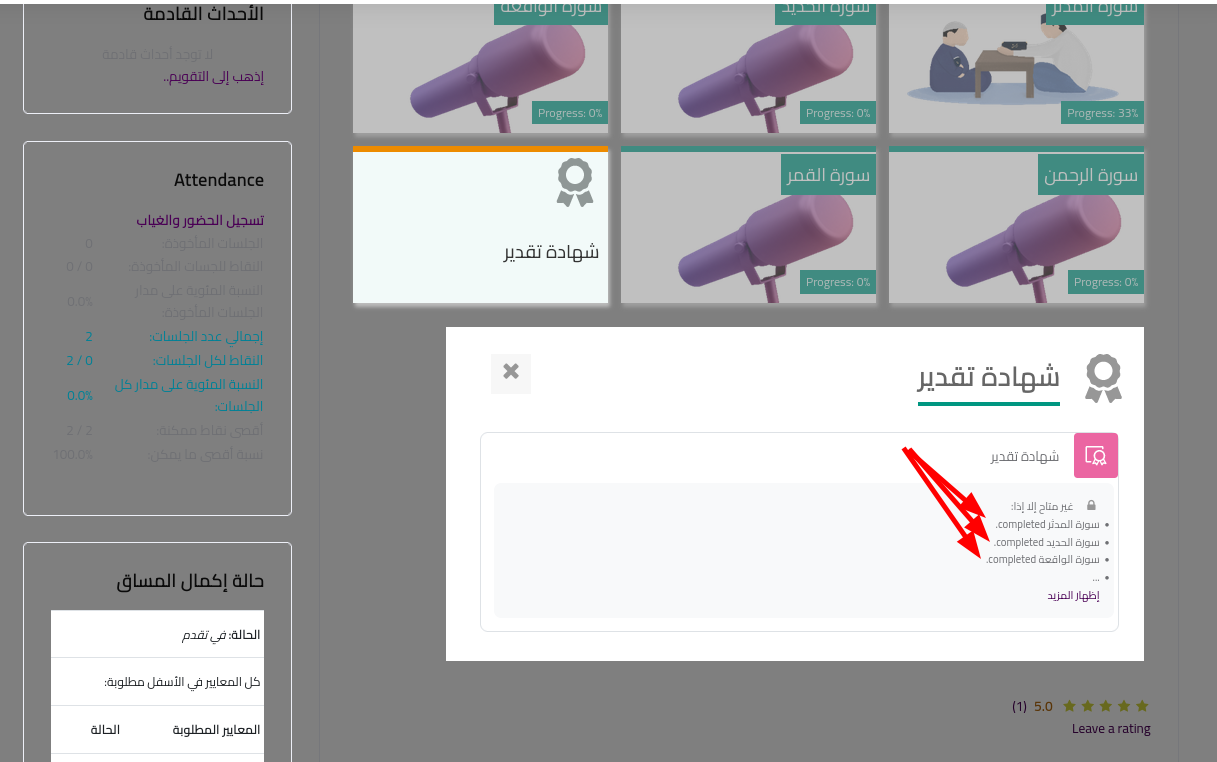This screenshot has height=762, width=1217.
Task: Click the ribbon icon on the شهادة تقدير tile
Action: [x=575, y=183]
